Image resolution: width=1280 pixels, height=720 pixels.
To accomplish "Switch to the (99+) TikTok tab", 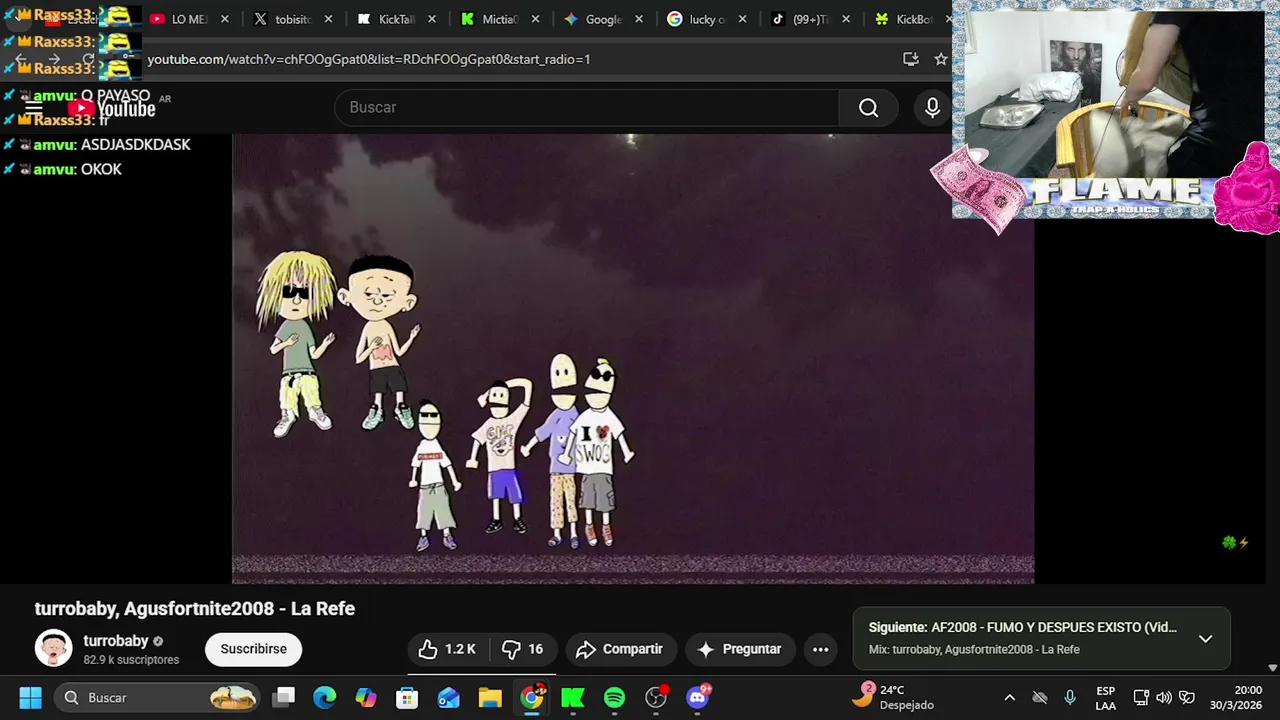I will click(x=812, y=19).
